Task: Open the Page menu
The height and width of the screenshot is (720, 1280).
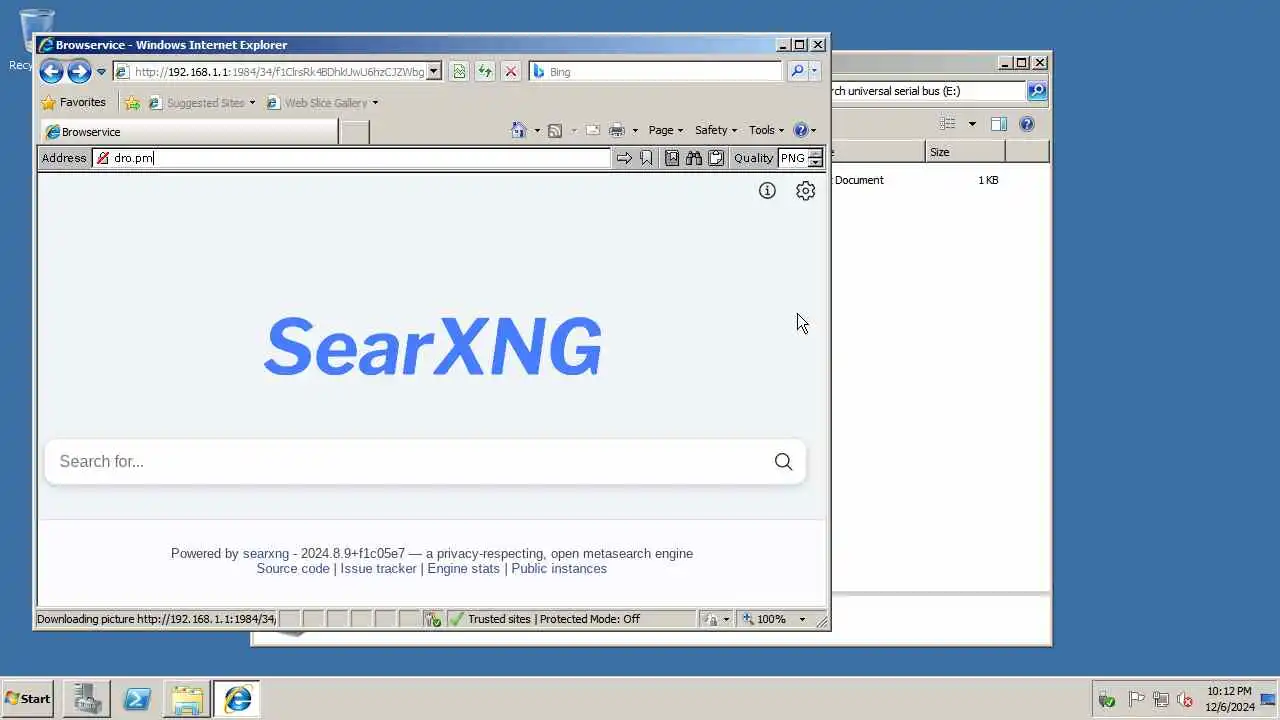Action: pyautogui.click(x=665, y=130)
